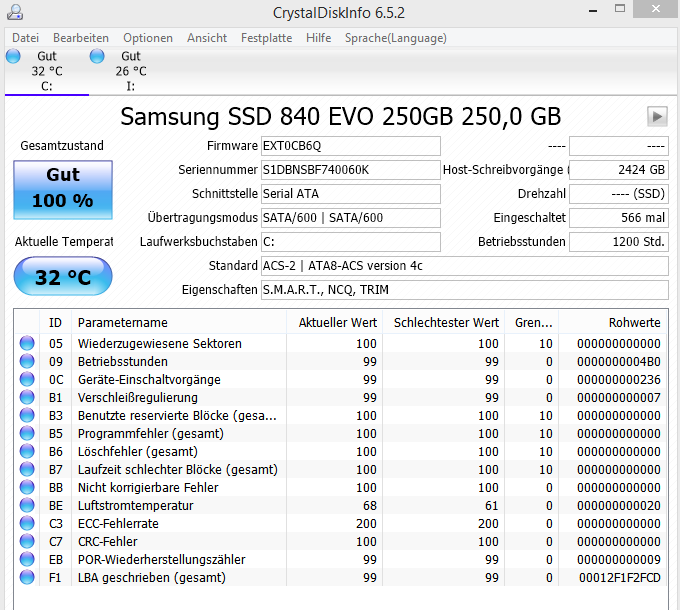Click the Gren... column header

coord(531,323)
